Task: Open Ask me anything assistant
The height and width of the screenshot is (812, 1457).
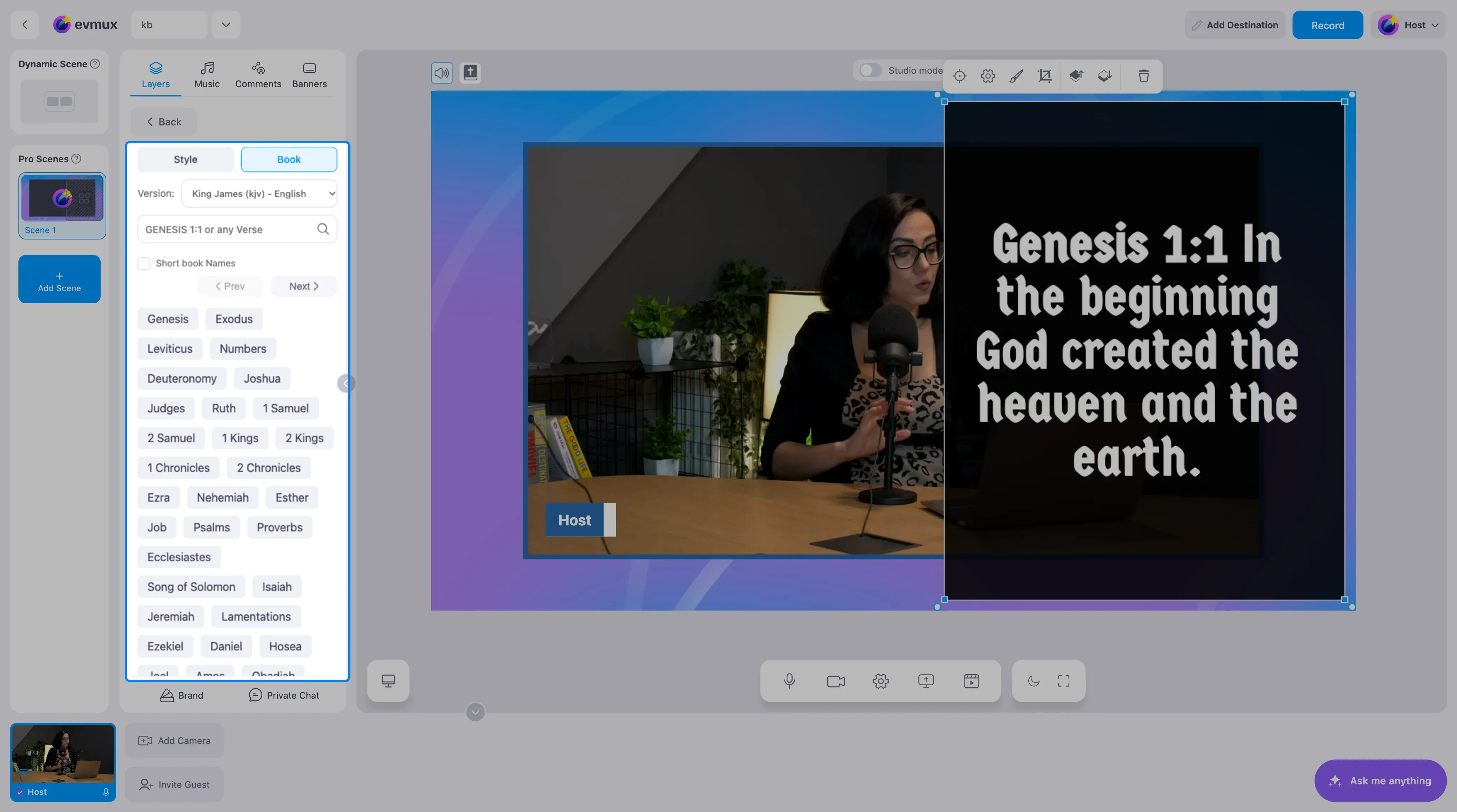Action: (1380, 780)
